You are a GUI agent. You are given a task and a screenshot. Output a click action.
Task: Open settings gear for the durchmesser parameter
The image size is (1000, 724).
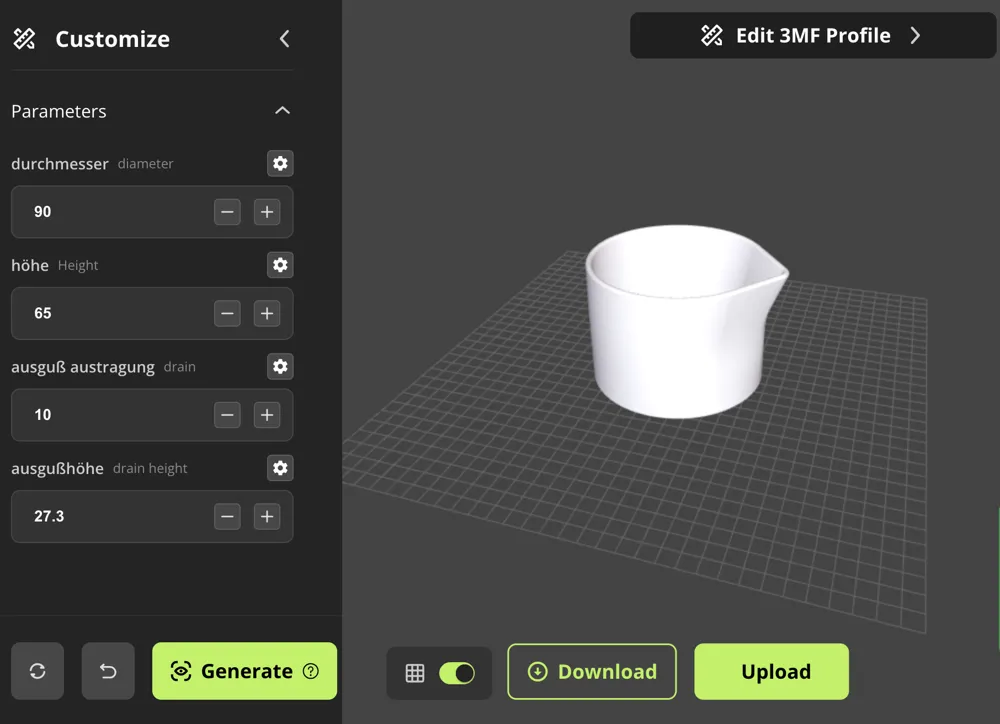280,163
